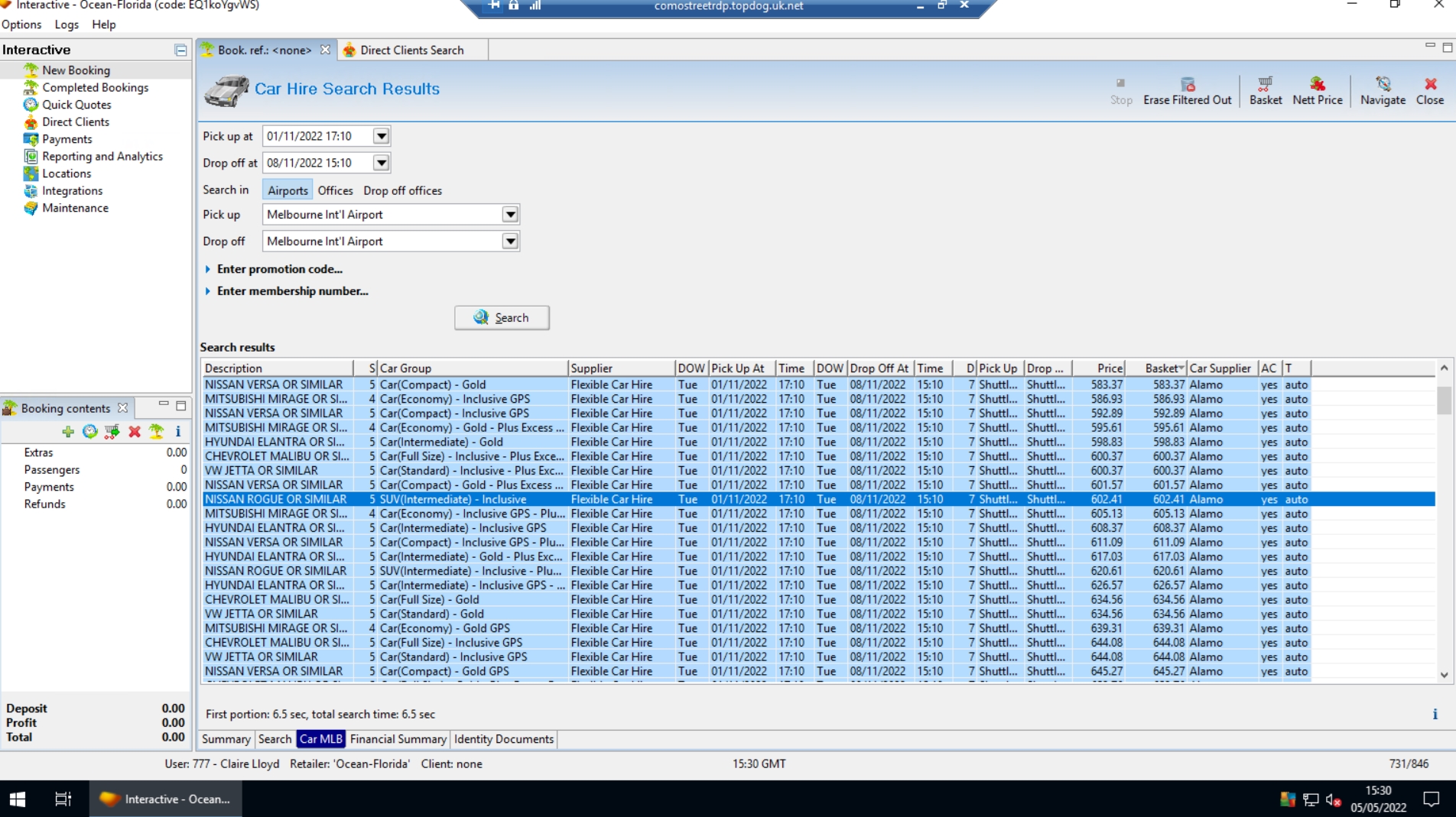1456x817 pixels.
Task: Click the Search button
Action: click(502, 318)
